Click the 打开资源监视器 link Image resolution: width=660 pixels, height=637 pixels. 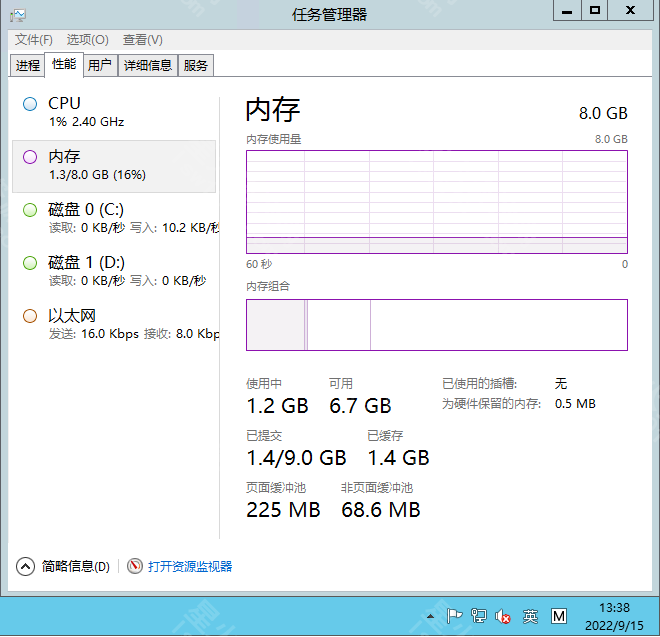point(189,566)
